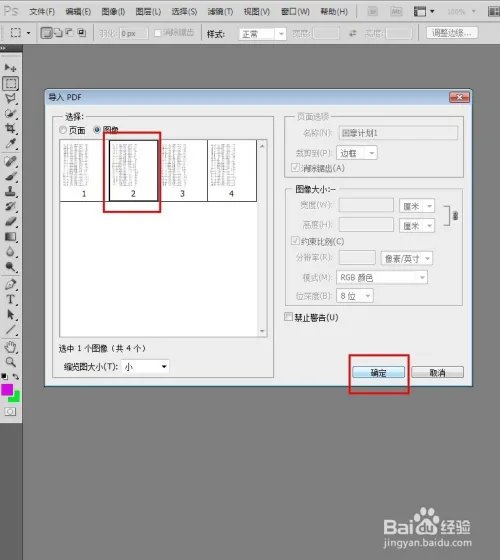The image size is (500, 560).
Task: Click Intersect with Selection icon in options bar
Action: pyautogui.click(x=82, y=33)
